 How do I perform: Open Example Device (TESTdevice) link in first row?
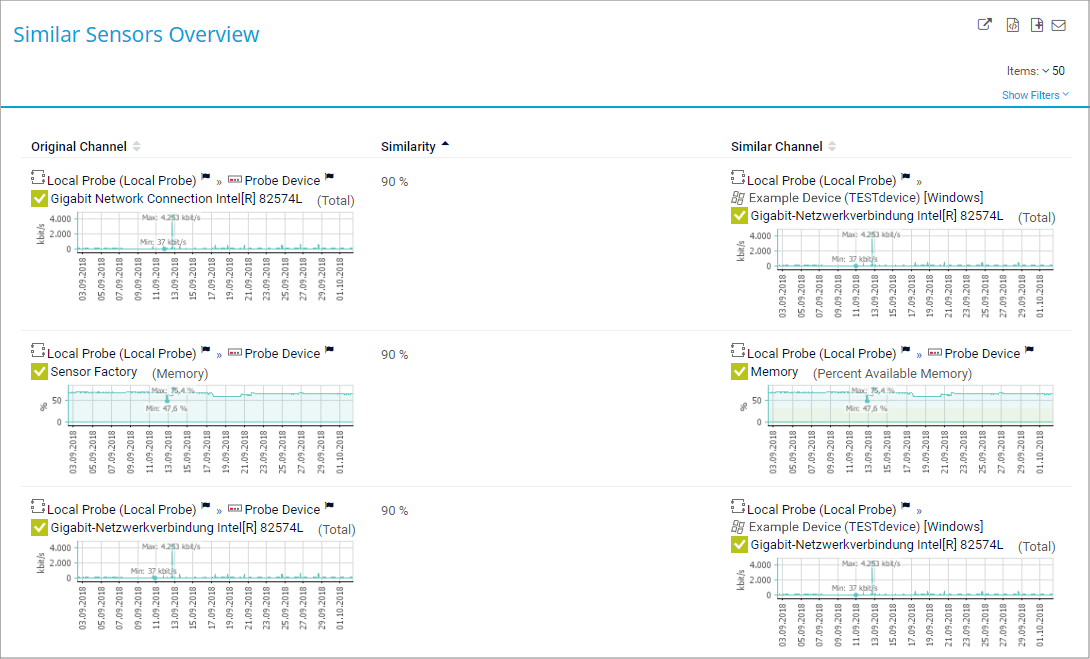point(834,198)
